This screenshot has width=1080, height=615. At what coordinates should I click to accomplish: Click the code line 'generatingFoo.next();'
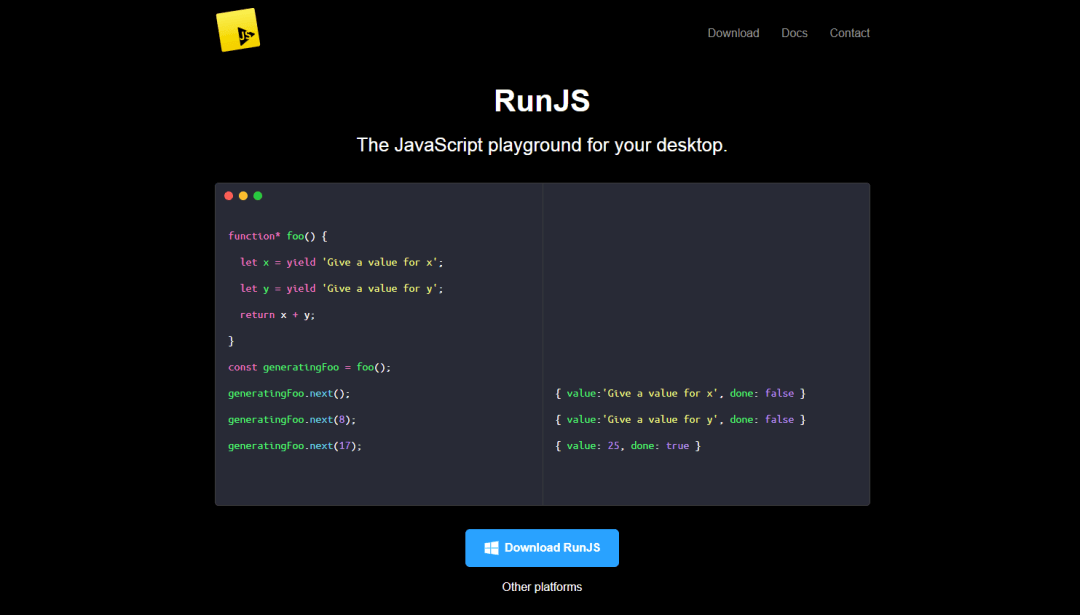pos(289,393)
